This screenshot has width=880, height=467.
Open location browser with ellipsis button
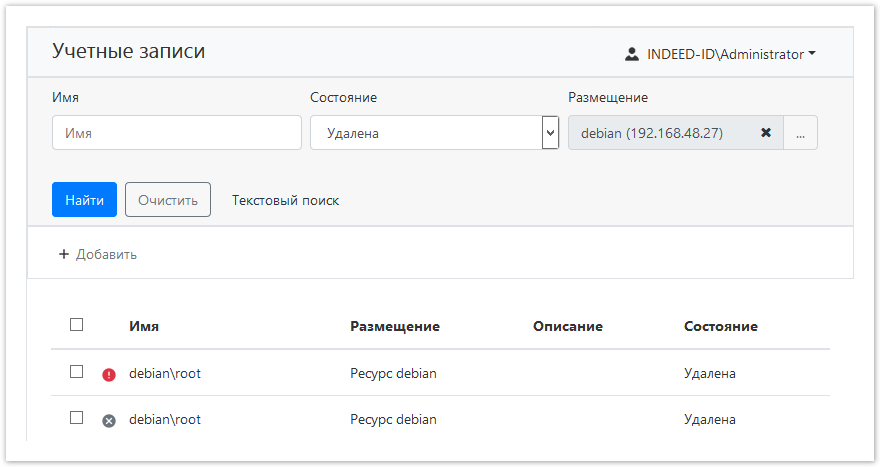[x=800, y=133]
